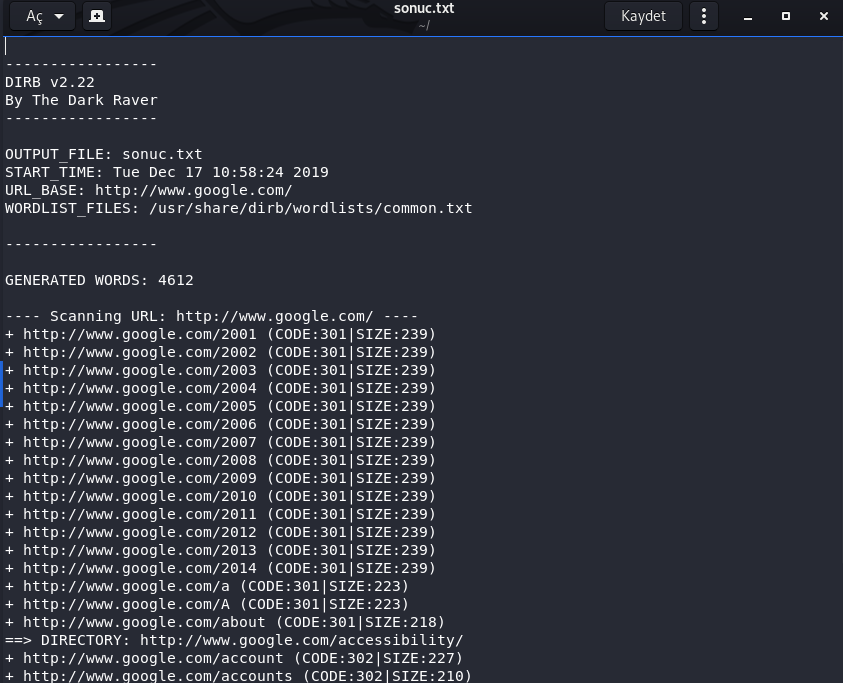Click the 'Scanning URL' header line
Screen dimensions: 843x683
[x=211, y=316]
